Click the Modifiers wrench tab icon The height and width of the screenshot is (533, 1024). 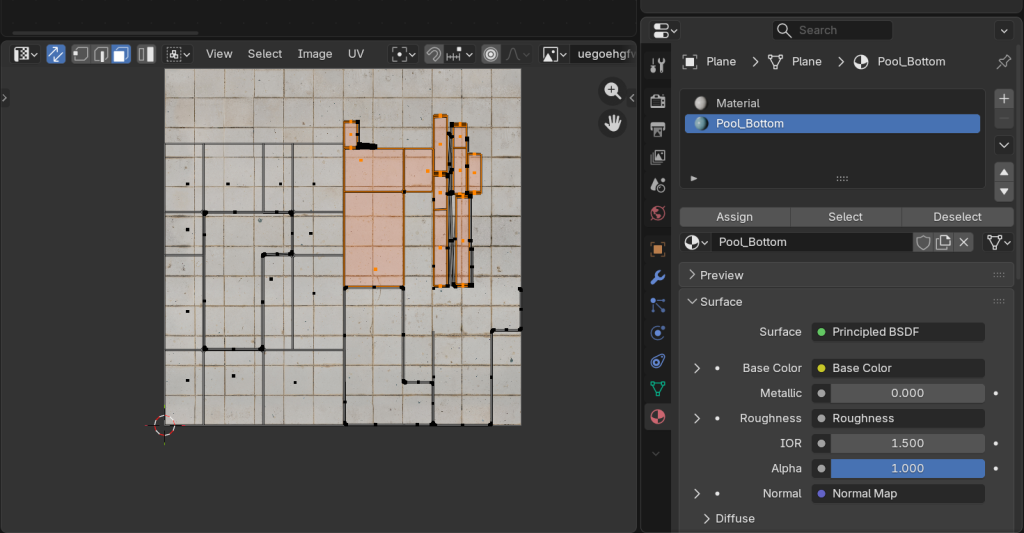pos(657,277)
